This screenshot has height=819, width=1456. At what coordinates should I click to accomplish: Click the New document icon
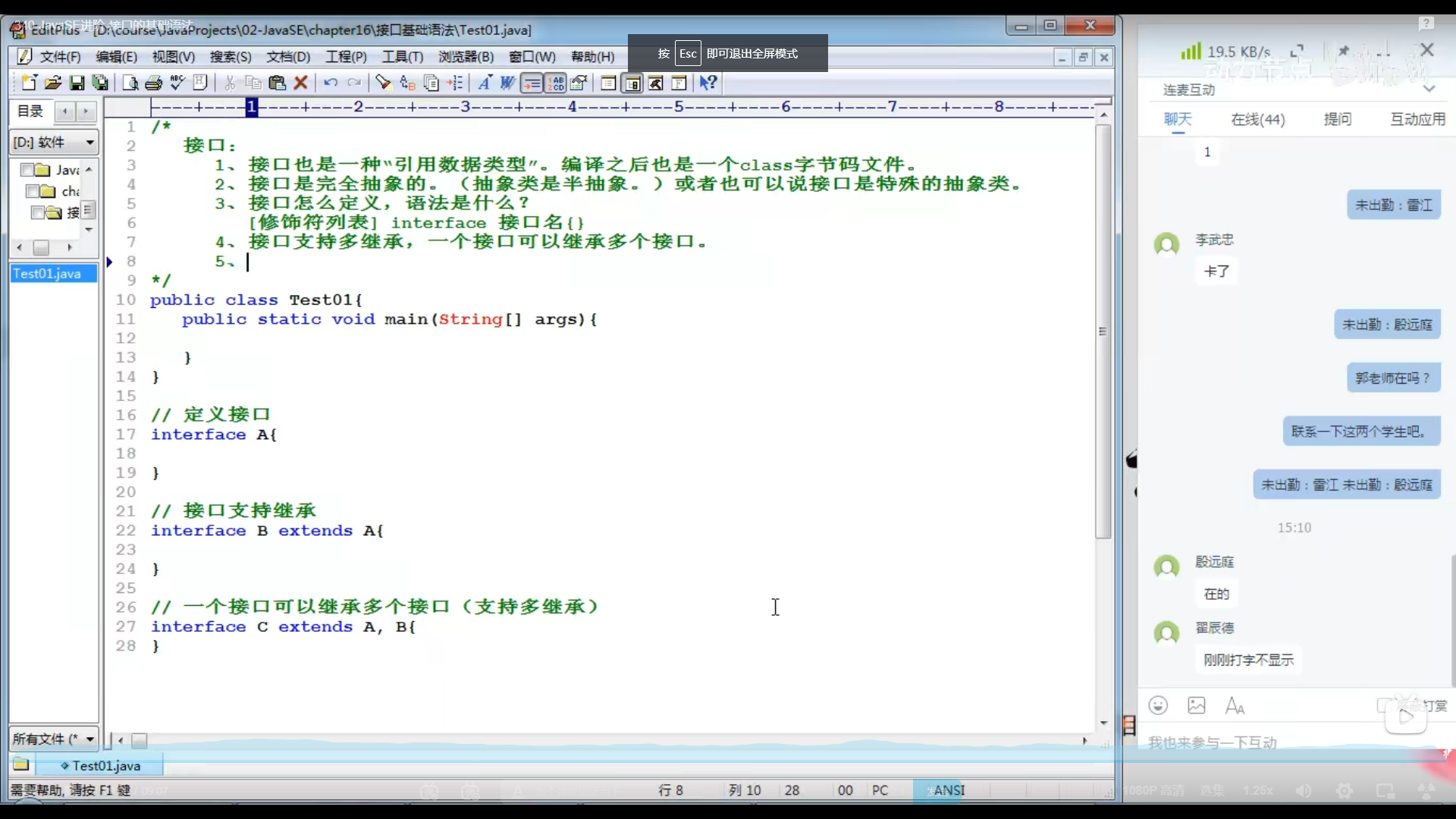pyautogui.click(x=29, y=83)
